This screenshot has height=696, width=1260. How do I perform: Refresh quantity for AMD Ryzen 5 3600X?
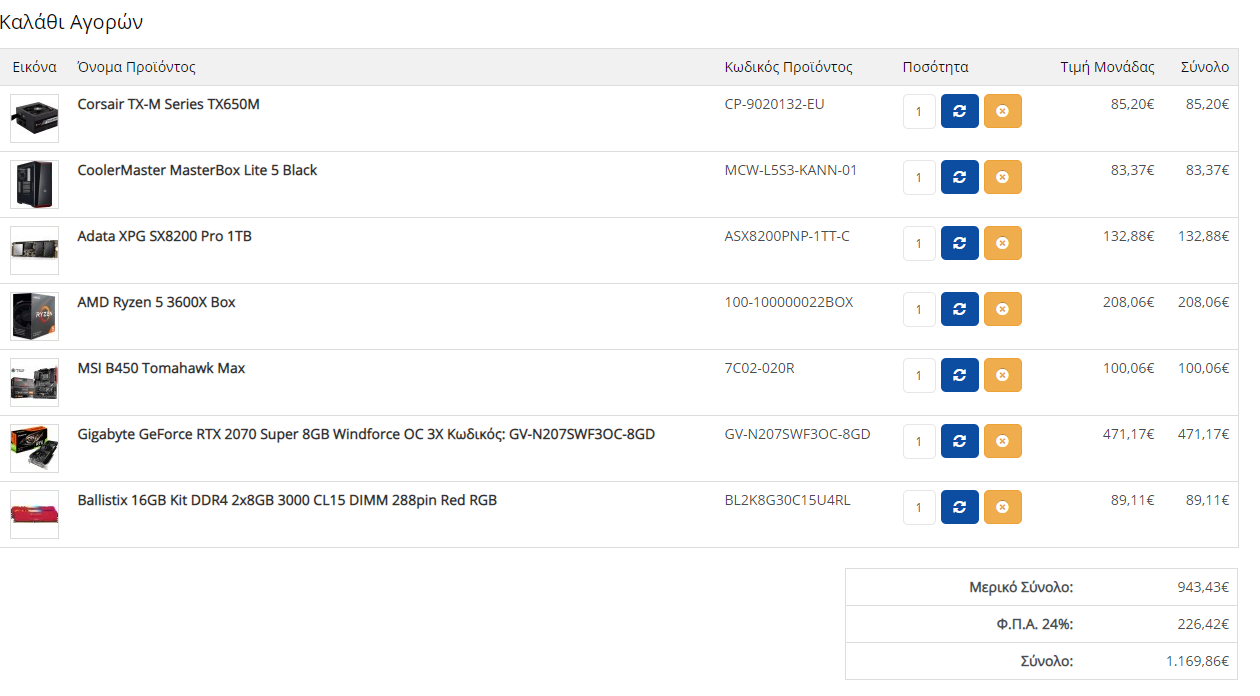[x=960, y=309]
